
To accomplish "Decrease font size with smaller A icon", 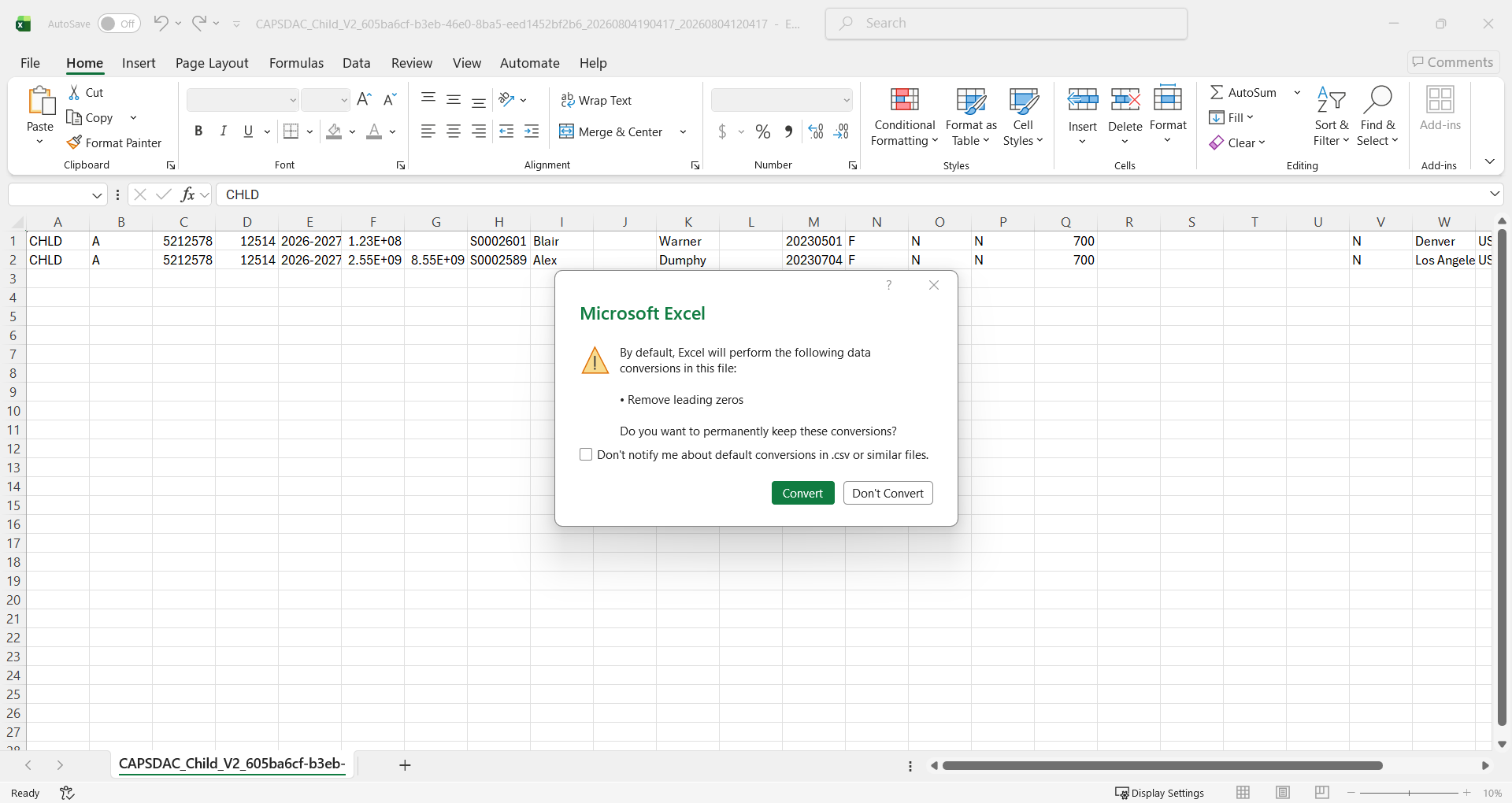I will tap(390, 100).
